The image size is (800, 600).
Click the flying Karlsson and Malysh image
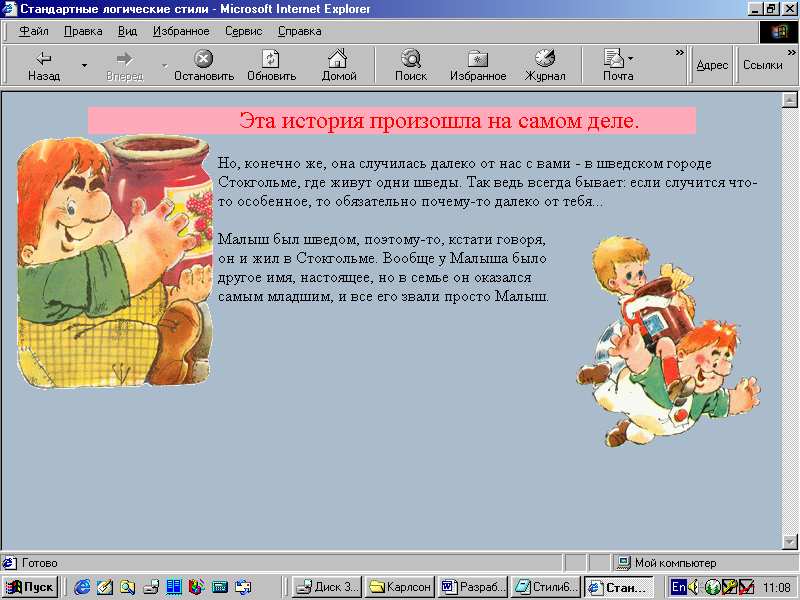[x=668, y=341]
